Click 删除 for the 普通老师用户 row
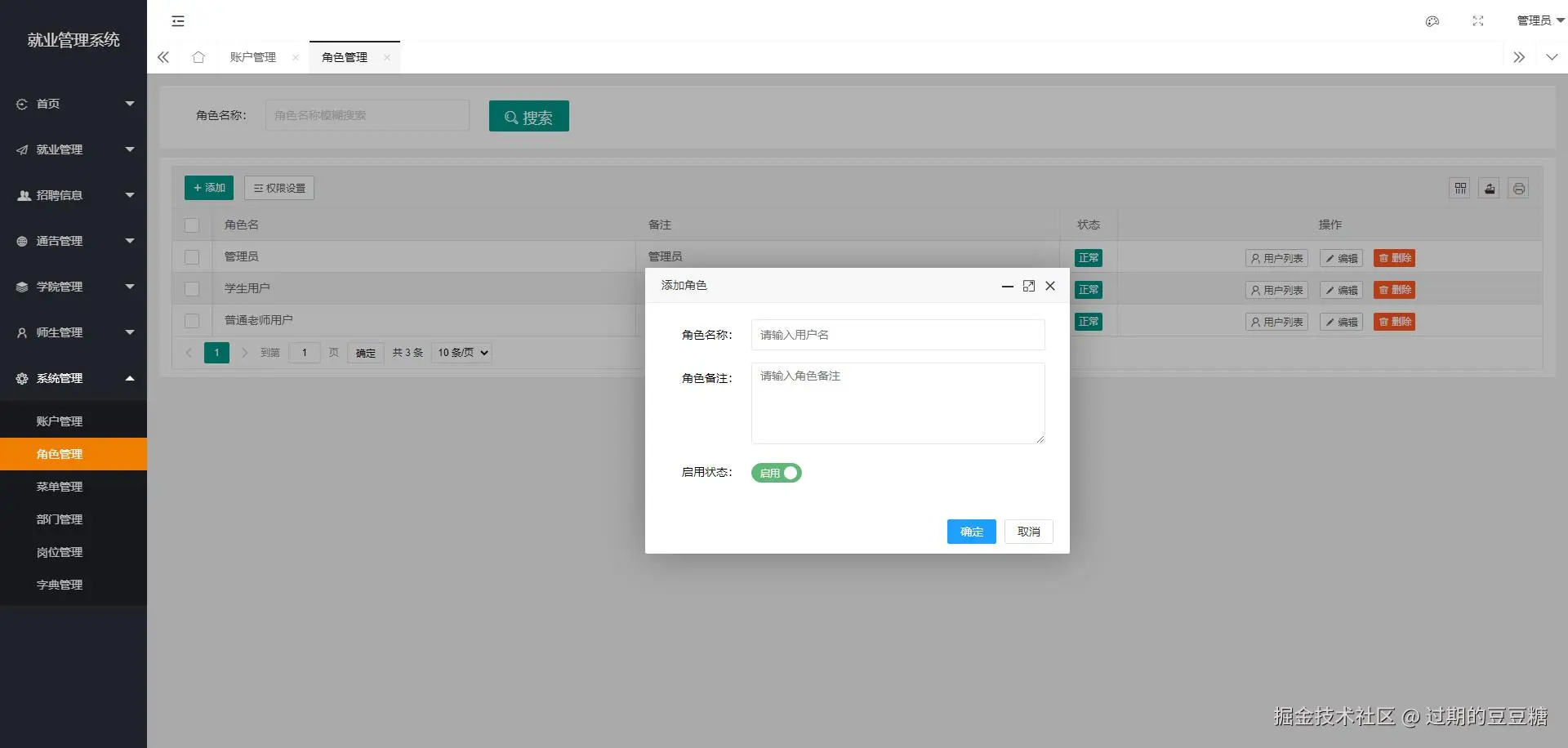Viewport: 1568px width, 748px height. point(1394,322)
